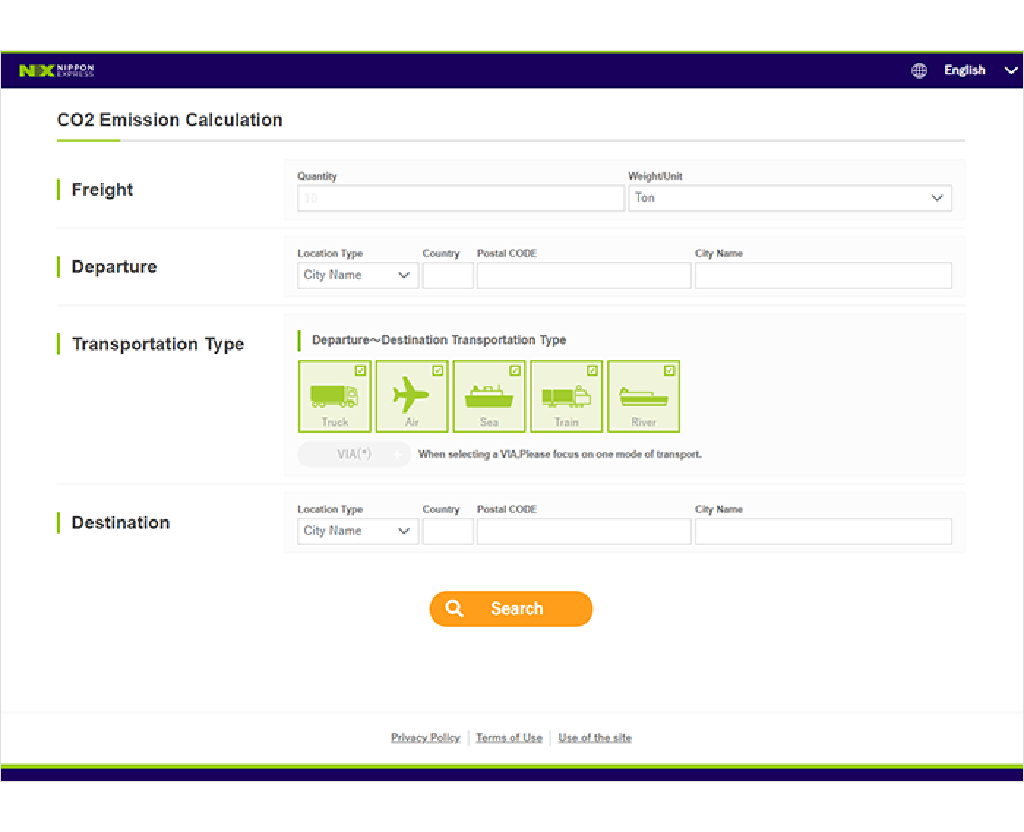Open Departure Location Type dropdown

[357, 275]
